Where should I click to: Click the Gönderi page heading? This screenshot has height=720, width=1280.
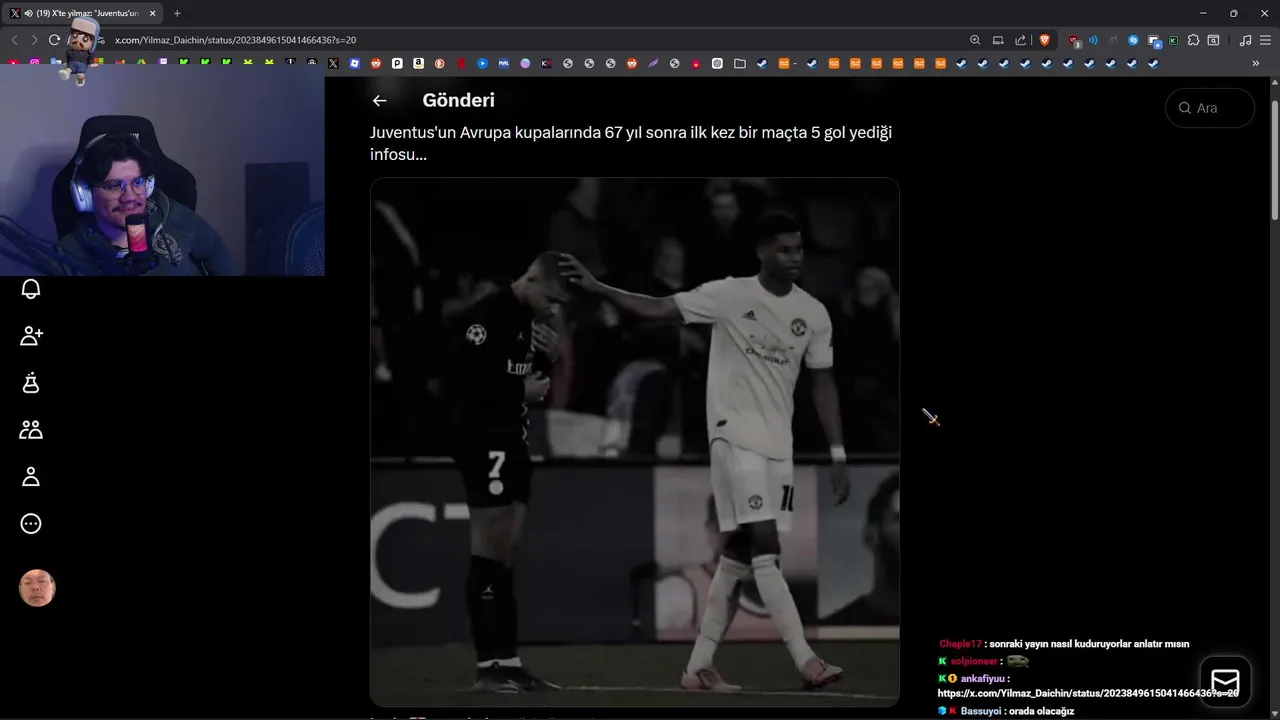458,100
